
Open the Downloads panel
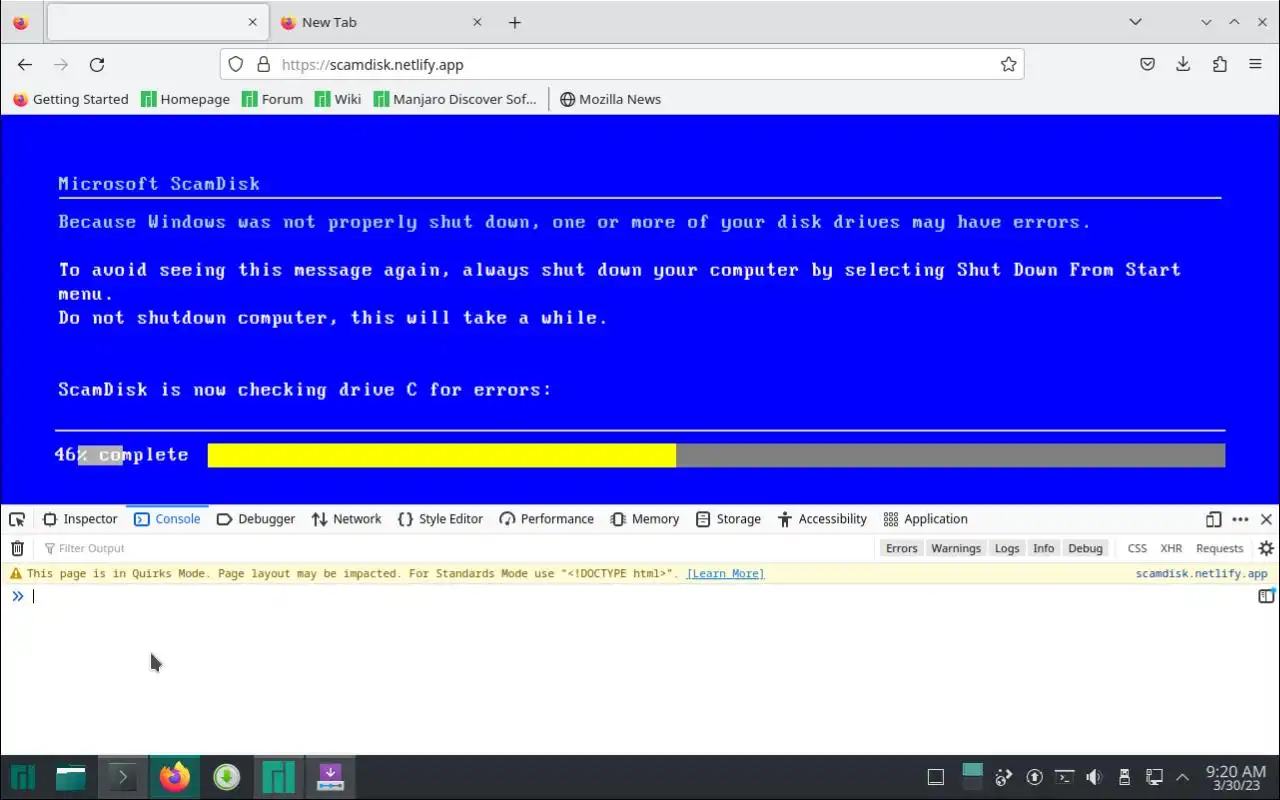1183,64
